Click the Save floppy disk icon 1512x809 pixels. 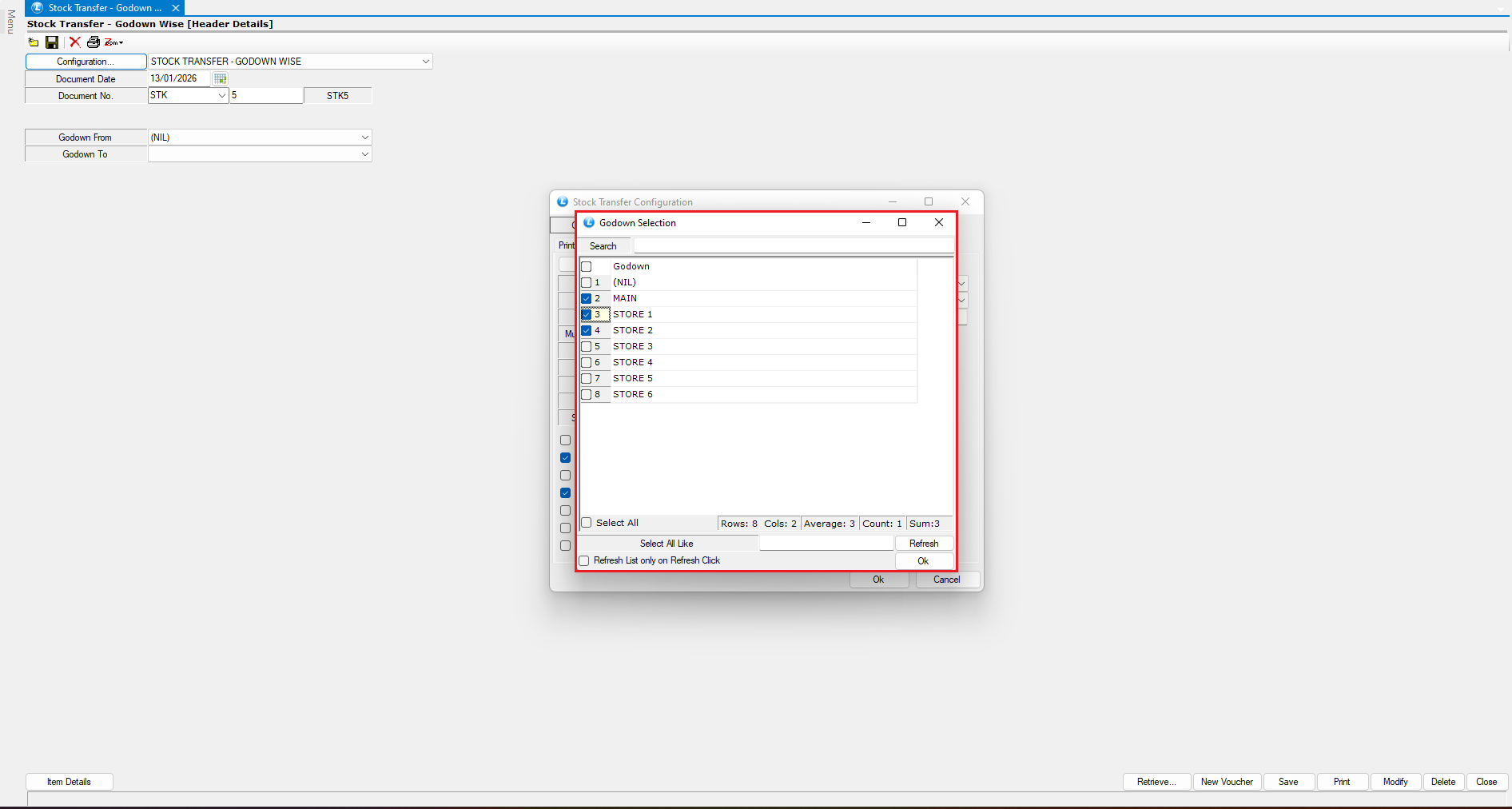click(x=52, y=42)
